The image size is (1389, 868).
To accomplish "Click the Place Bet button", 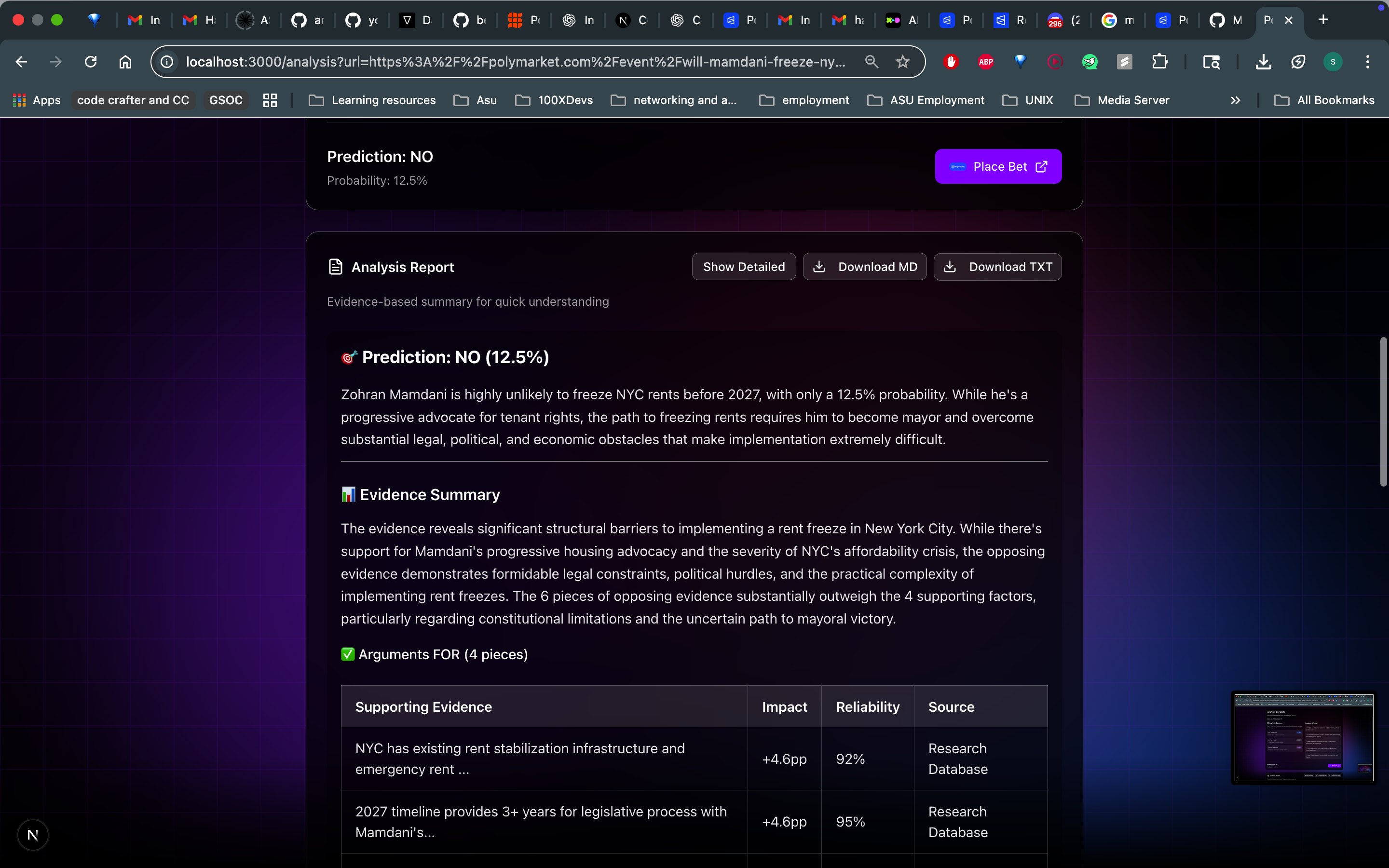I will [x=997, y=166].
